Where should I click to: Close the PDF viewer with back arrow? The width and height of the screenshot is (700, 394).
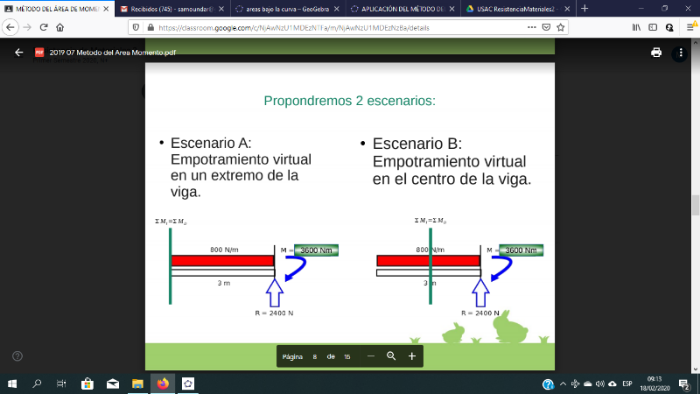[x=19, y=53]
